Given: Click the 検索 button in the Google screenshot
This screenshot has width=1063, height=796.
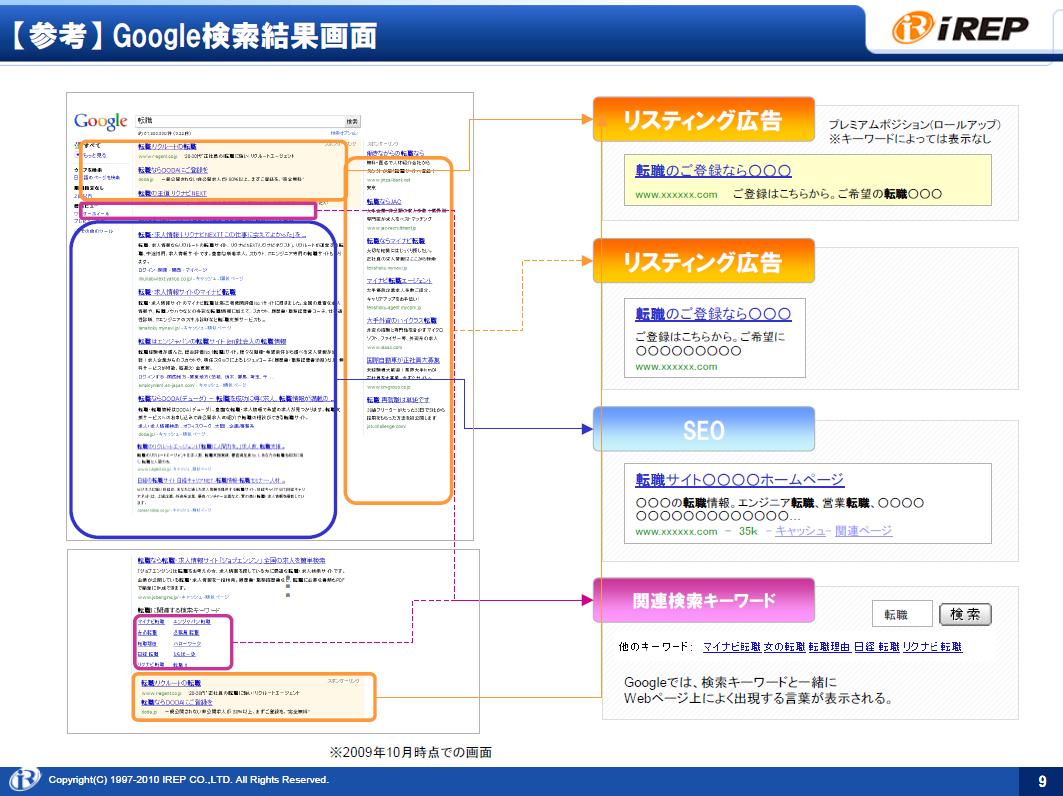Looking at the screenshot, I should point(353,121).
